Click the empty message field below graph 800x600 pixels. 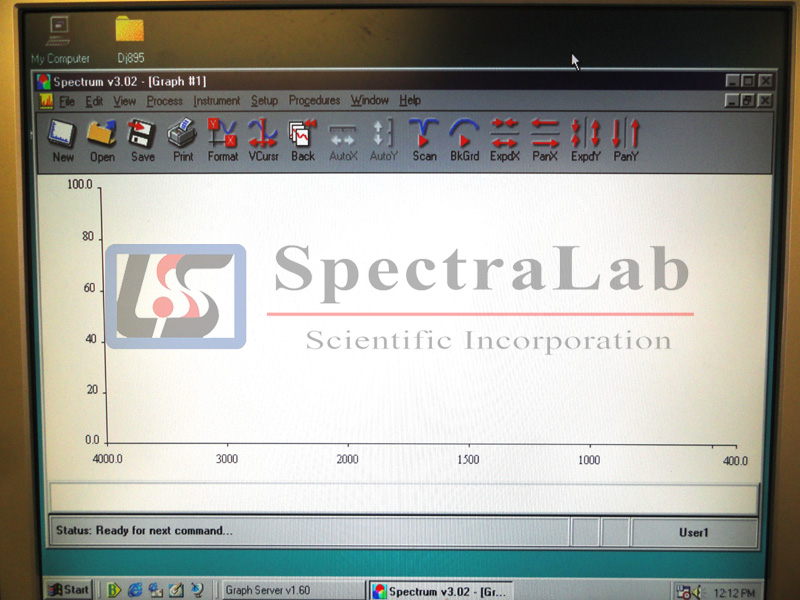(403, 497)
